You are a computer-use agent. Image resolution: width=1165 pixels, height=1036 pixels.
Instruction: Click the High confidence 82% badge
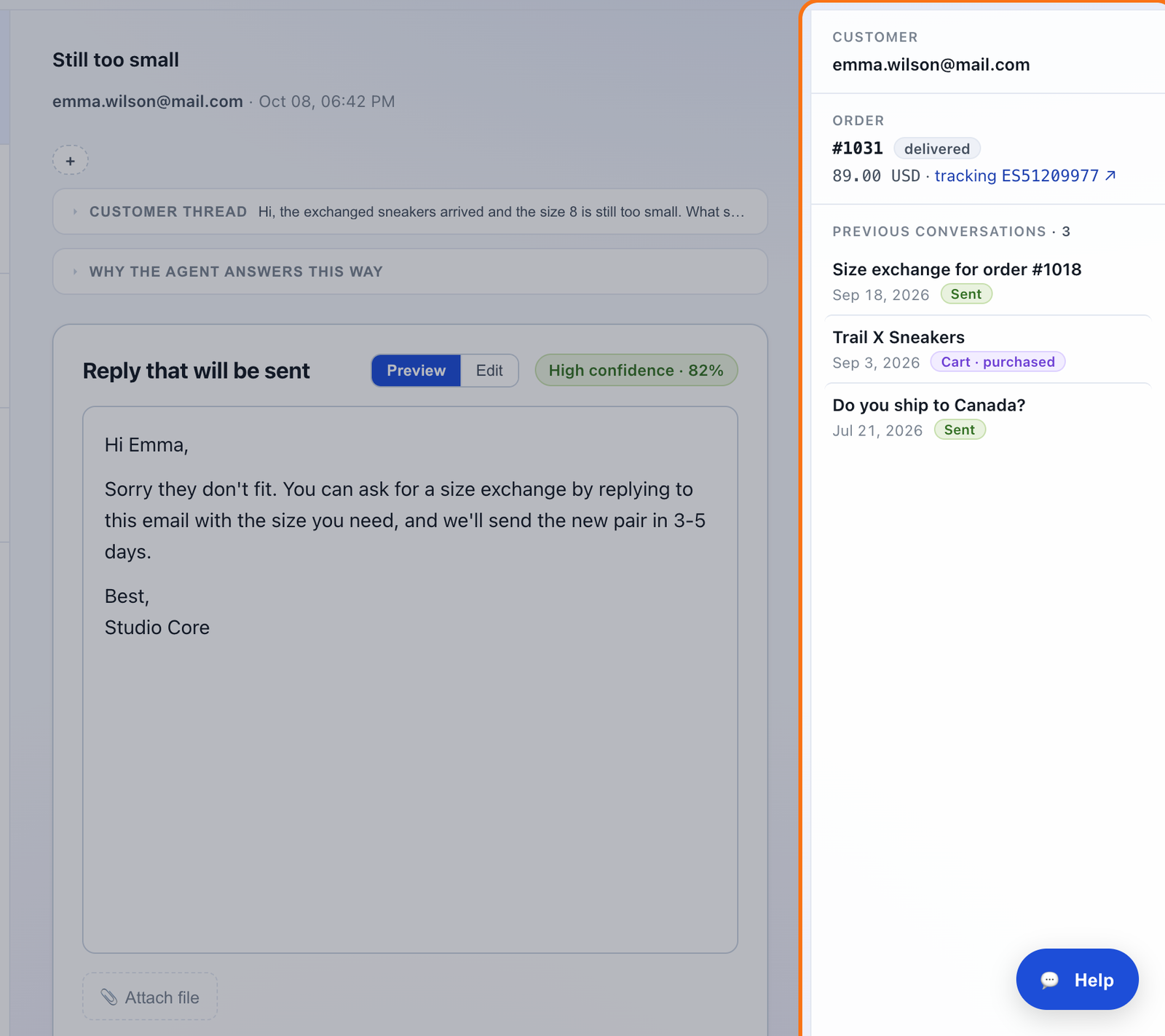[636, 371]
